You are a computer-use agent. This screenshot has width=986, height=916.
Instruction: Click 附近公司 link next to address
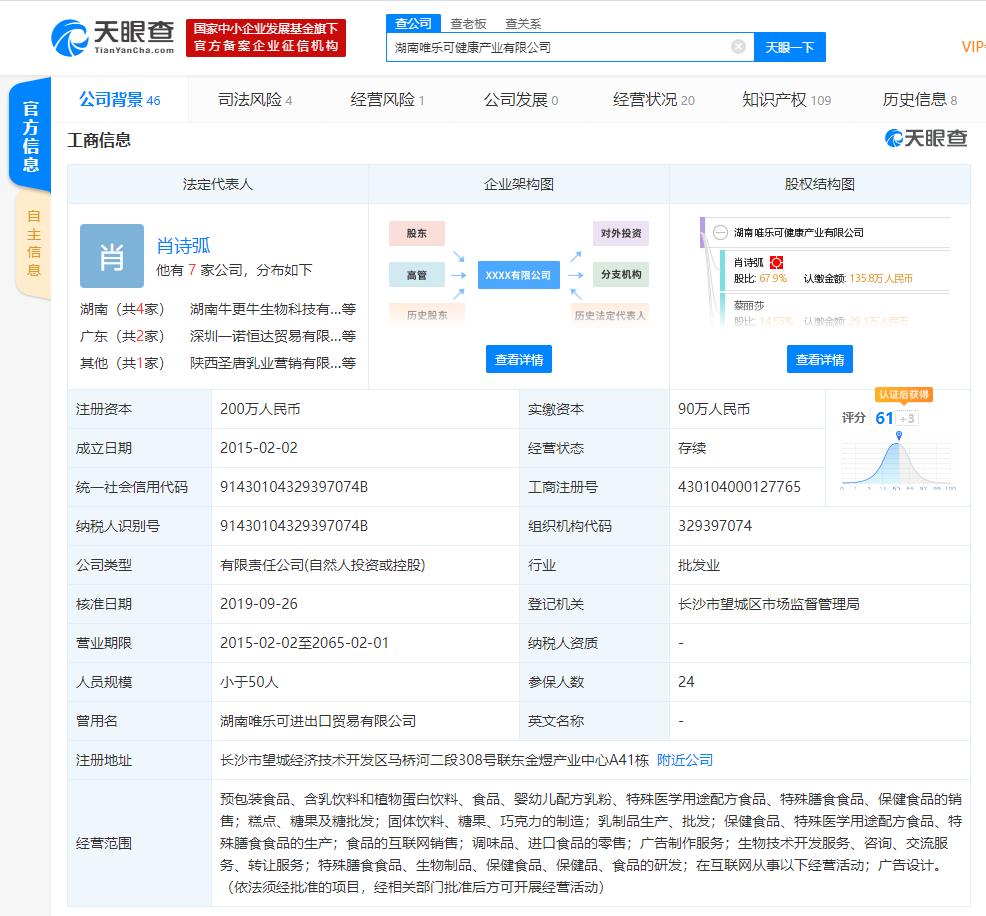point(685,759)
